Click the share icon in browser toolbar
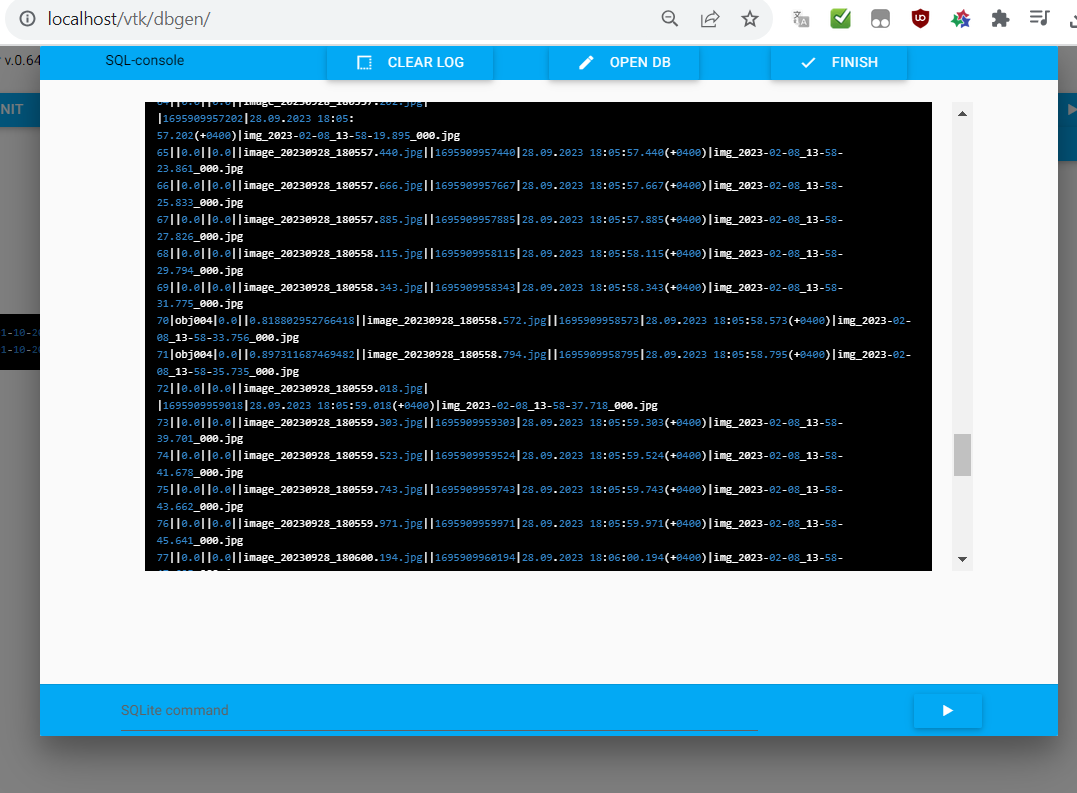This screenshot has width=1077, height=793. pos(710,18)
